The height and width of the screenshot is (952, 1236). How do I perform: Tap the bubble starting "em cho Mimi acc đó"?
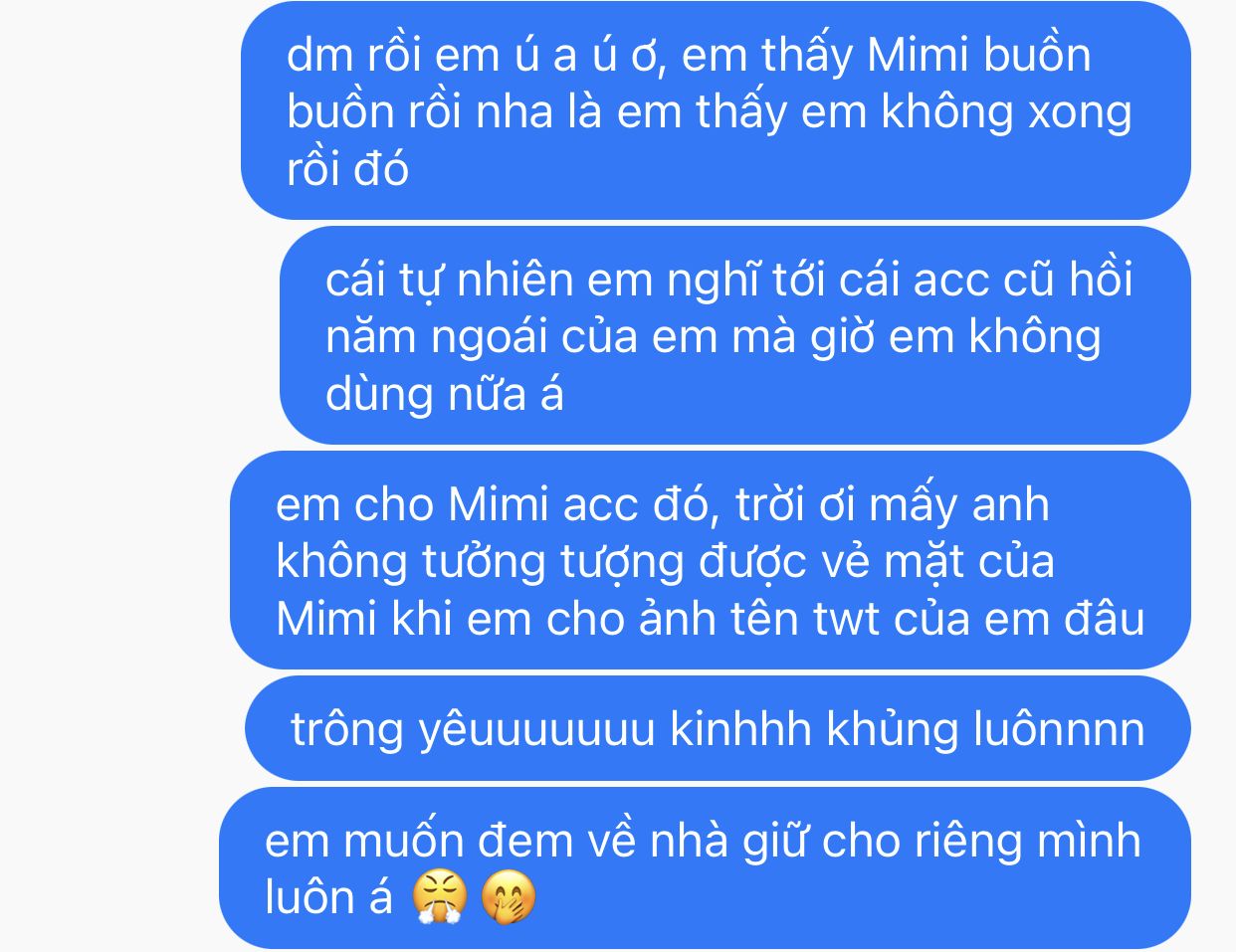click(x=711, y=560)
